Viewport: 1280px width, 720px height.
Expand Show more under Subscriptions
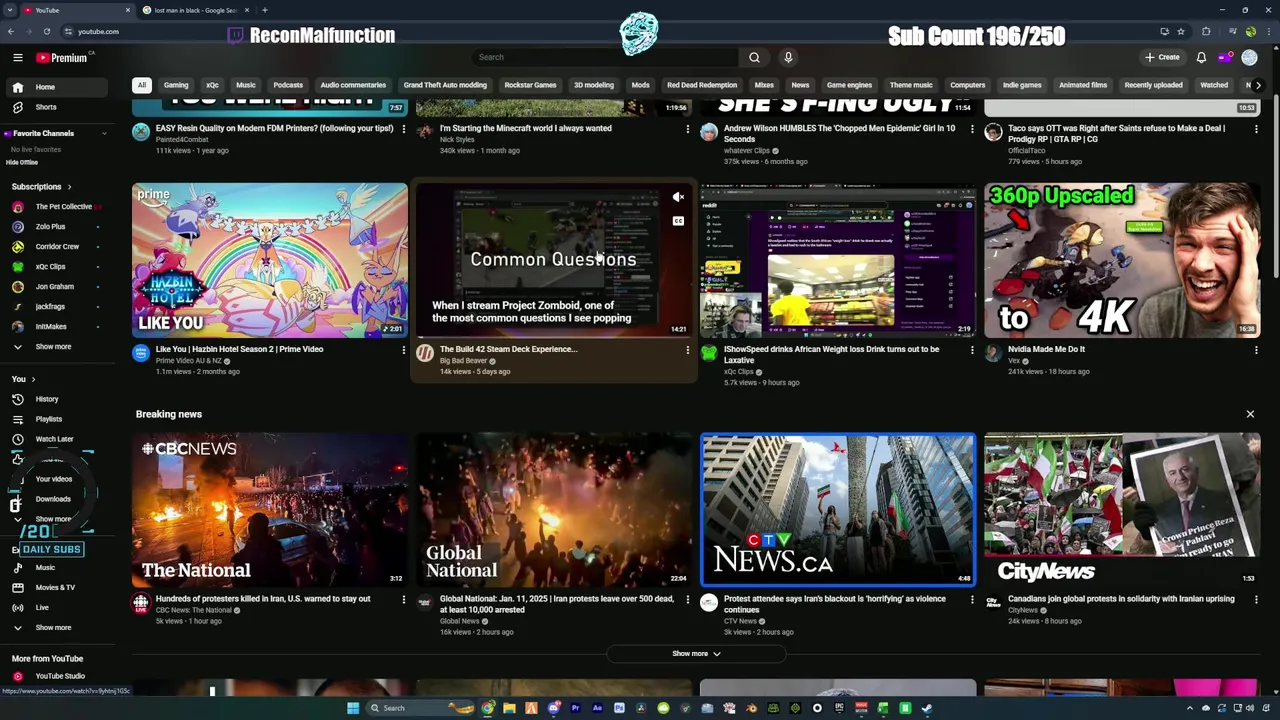click(x=55, y=347)
